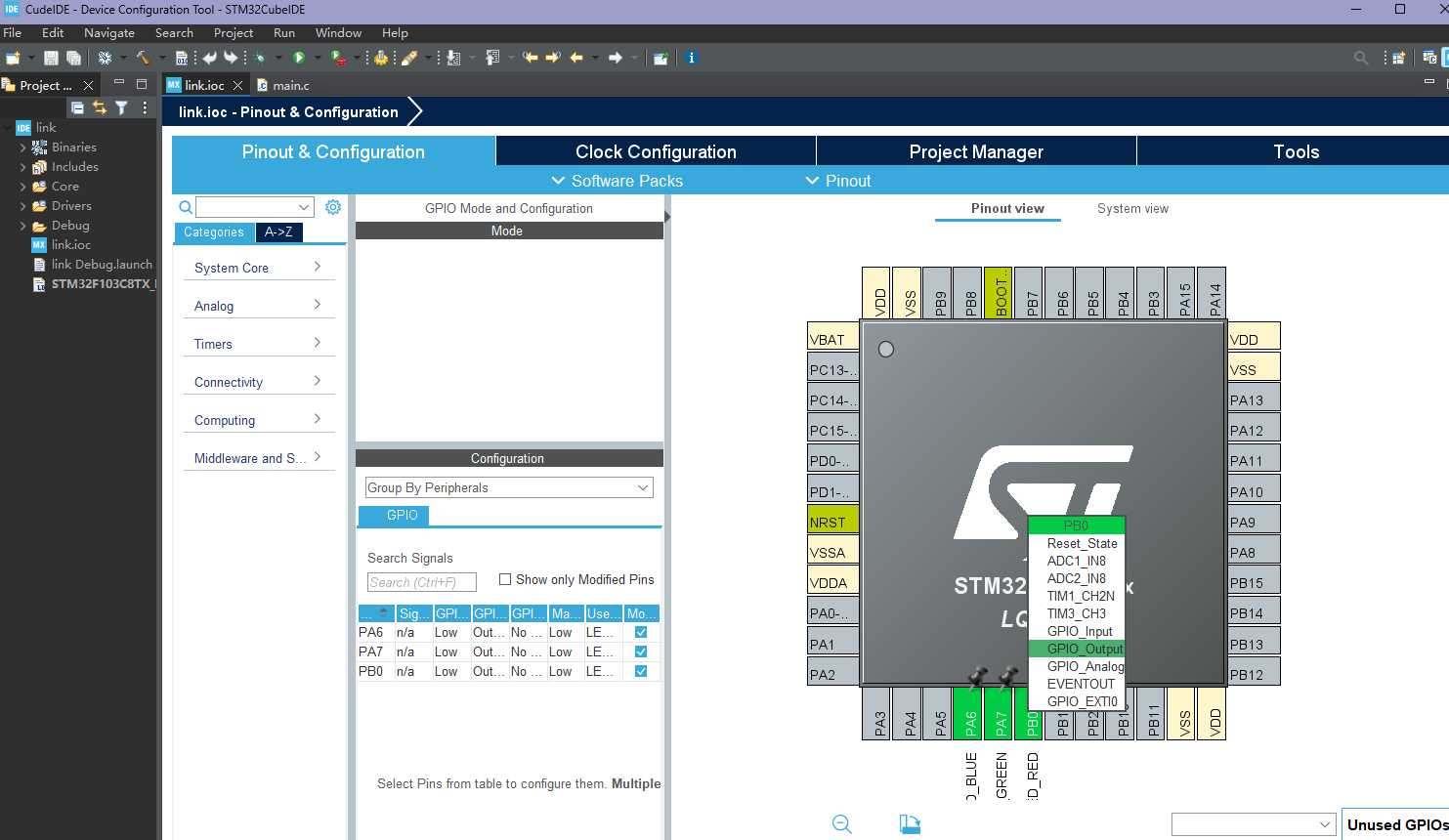This screenshot has width=1449, height=840.
Task: Click the Build hammer icon
Action: pos(143,59)
